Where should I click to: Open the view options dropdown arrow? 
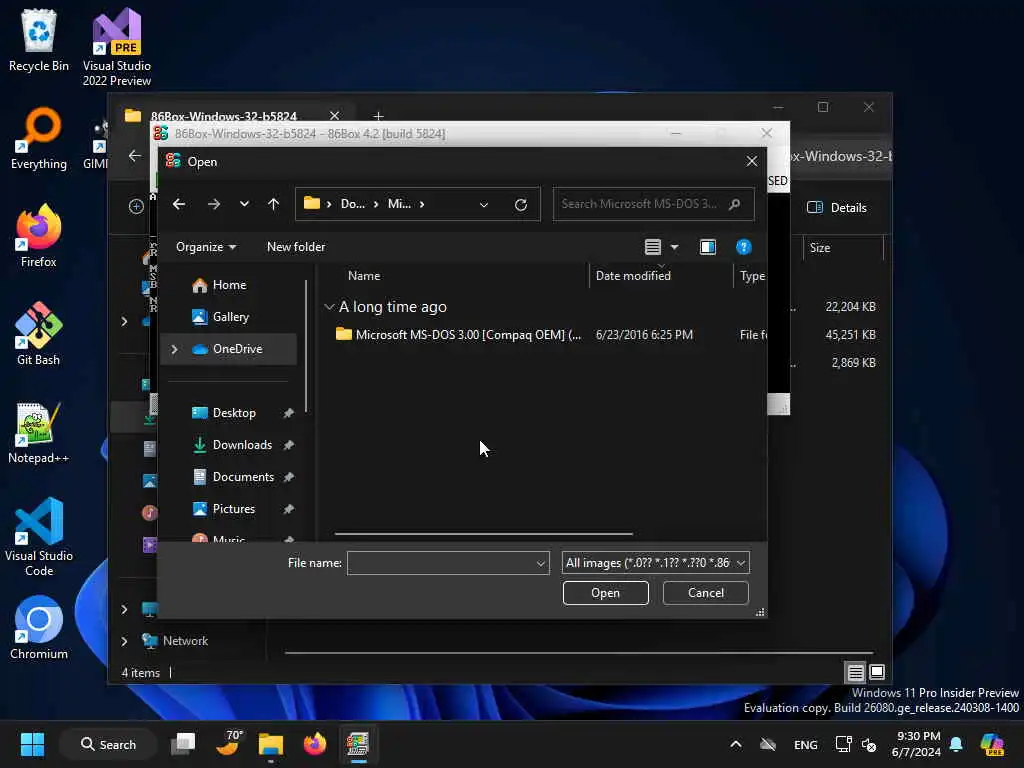point(675,247)
